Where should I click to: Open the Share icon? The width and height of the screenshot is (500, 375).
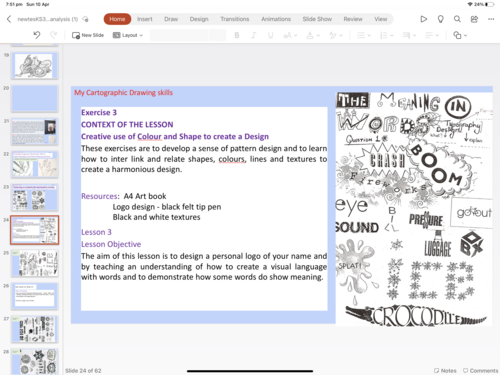[474, 19]
